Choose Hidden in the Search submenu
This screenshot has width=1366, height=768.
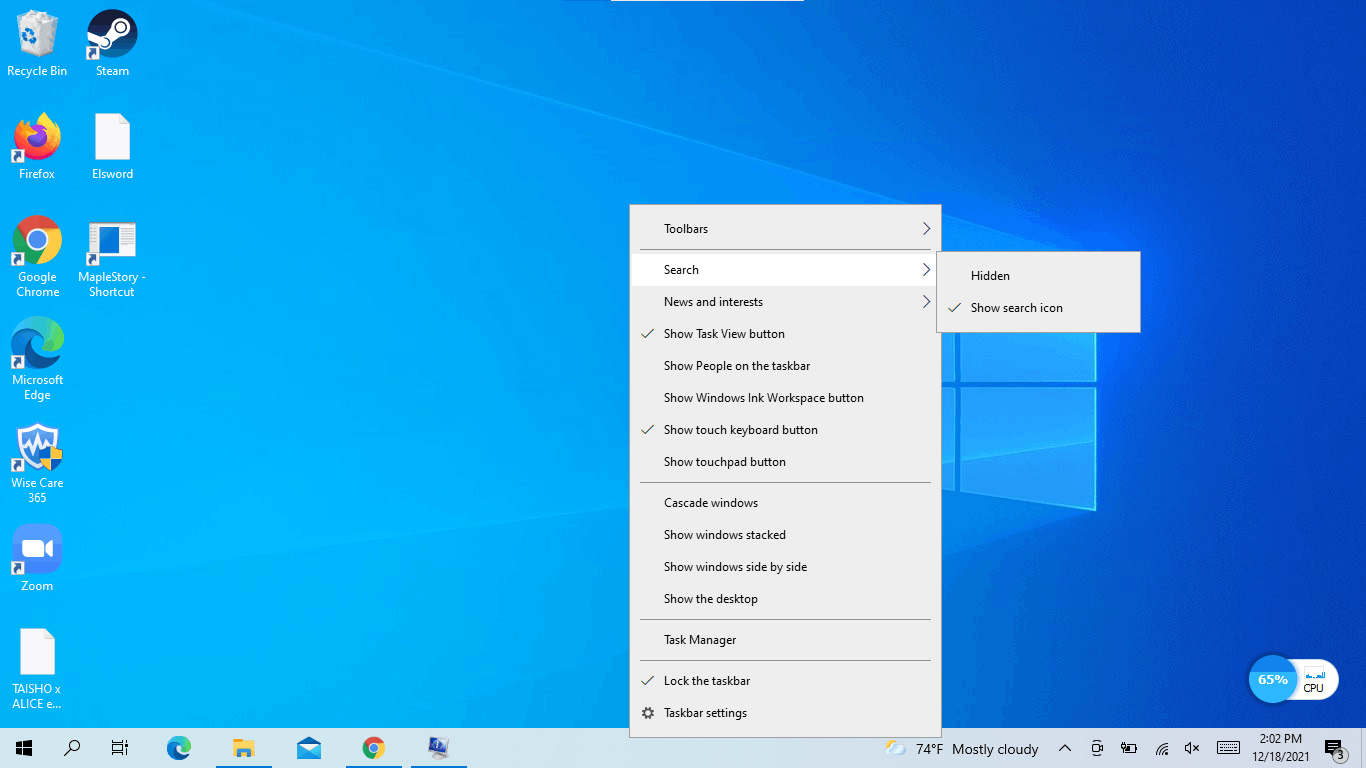(x=990, y=276)
